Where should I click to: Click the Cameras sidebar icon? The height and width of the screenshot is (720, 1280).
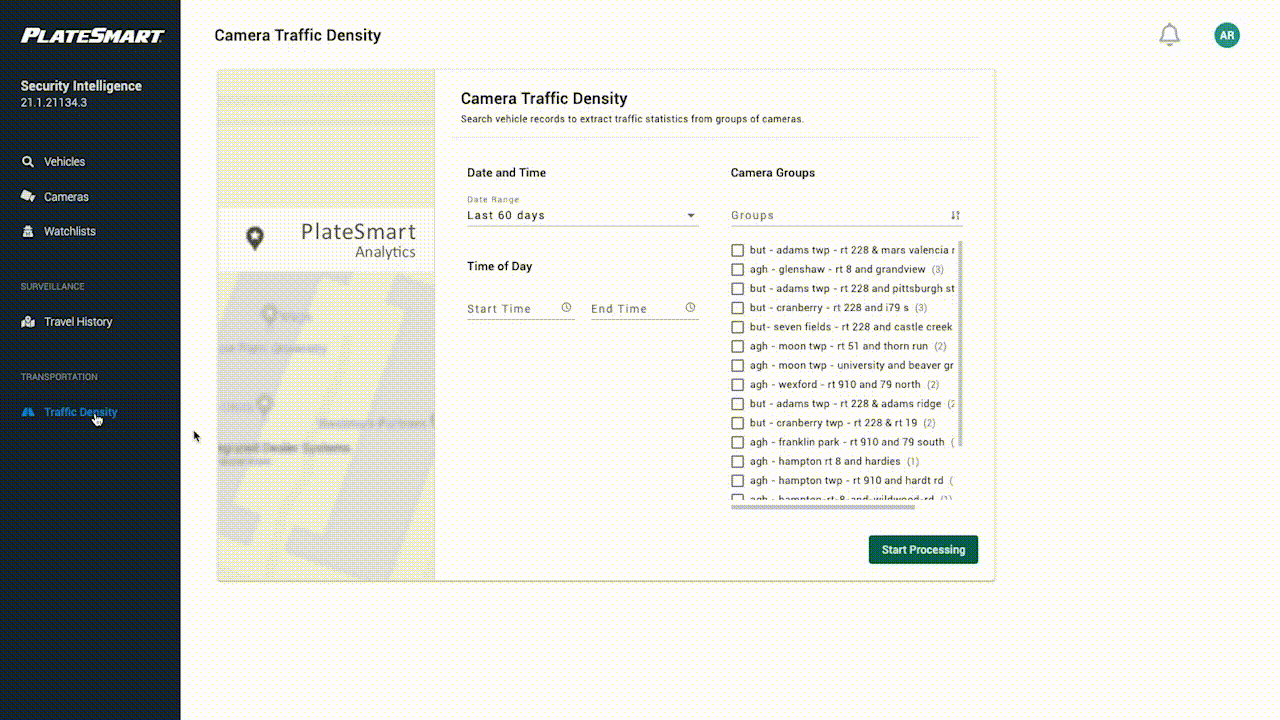(x=28, y=197)
